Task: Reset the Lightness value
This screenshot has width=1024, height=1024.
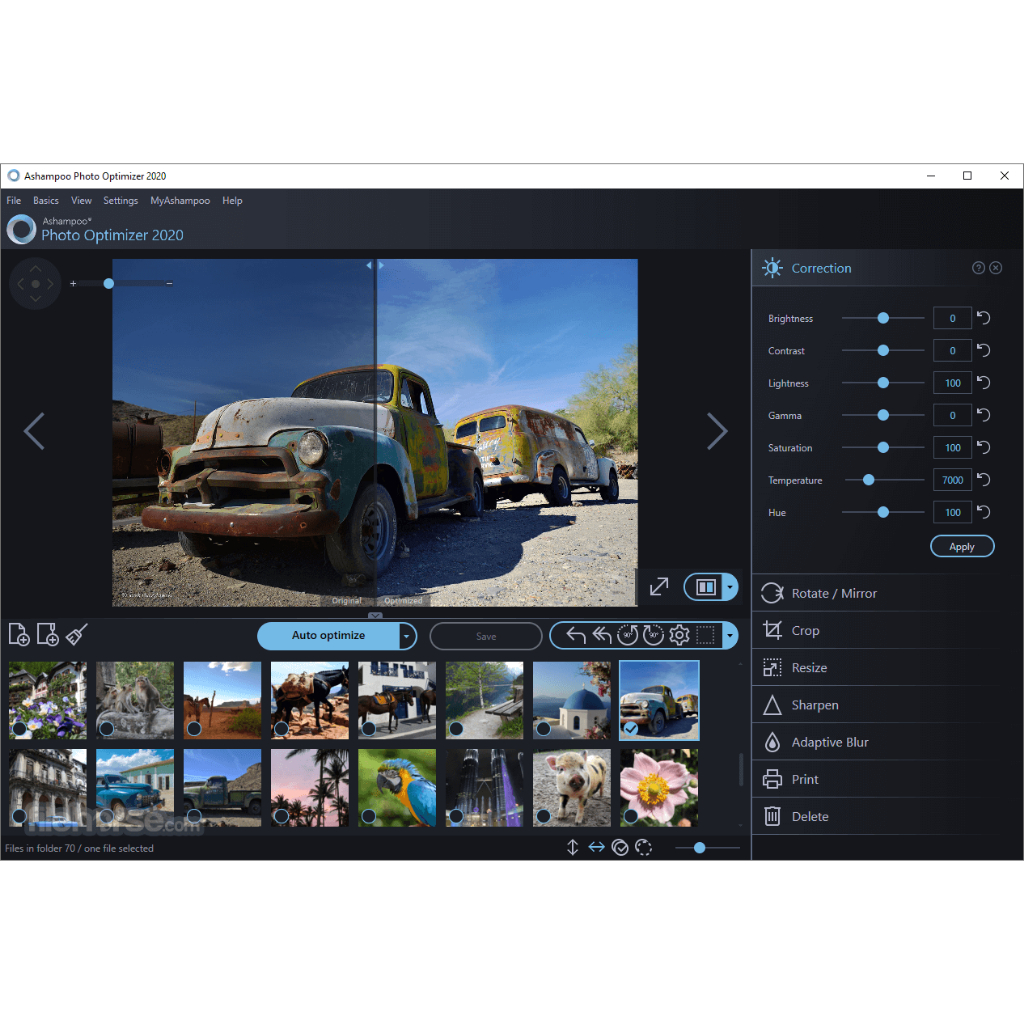Action: 984,383
